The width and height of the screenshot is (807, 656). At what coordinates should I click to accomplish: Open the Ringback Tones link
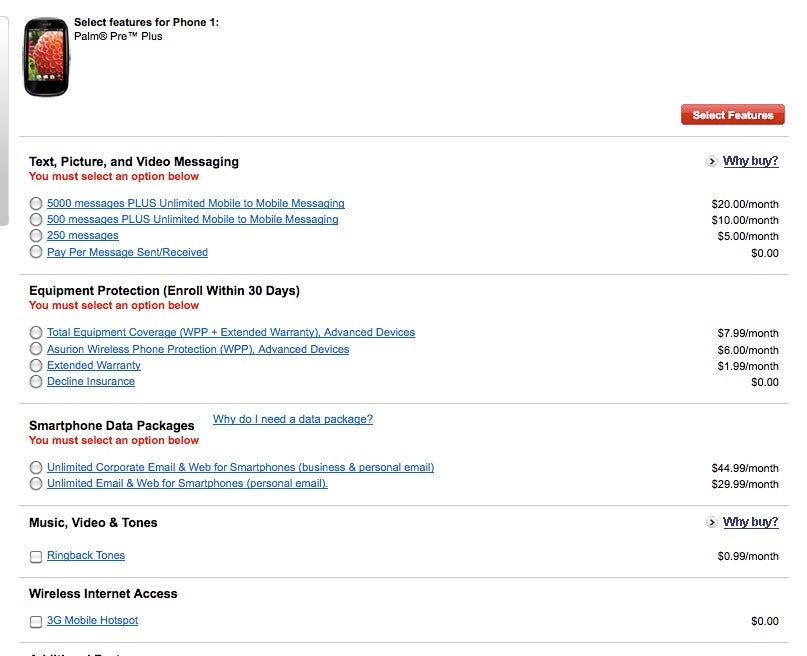(x=86, y=556)
